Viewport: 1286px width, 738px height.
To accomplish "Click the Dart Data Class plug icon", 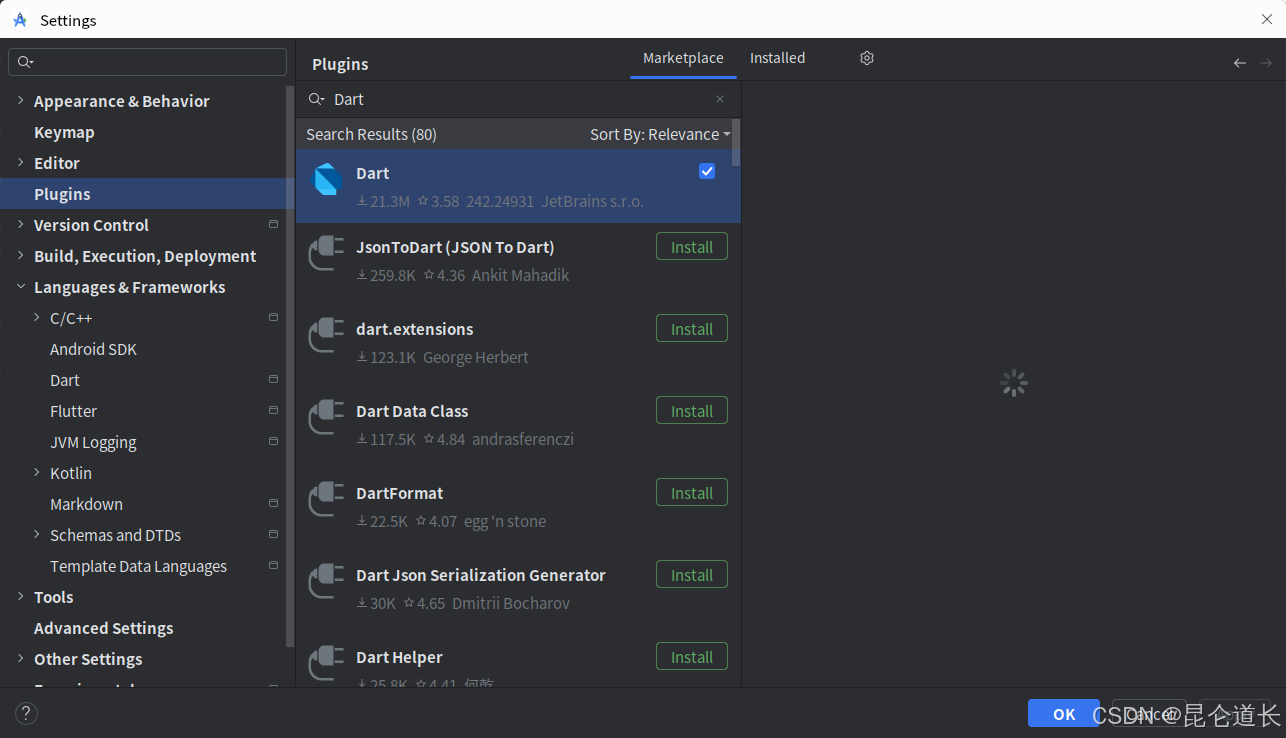I will (326, 418).
